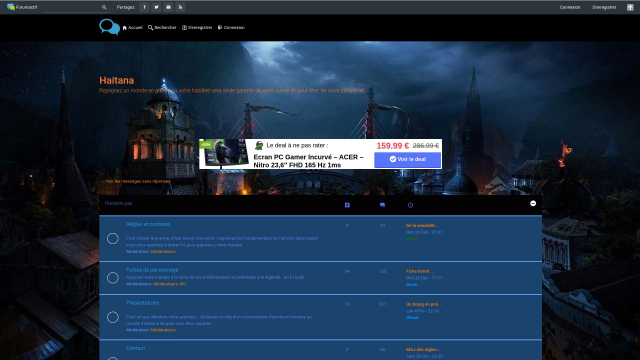The height and width of the screenshot is (360, 640).
Task: Click 'Le deal à ne pas rater' text
Action: [297, 145]
